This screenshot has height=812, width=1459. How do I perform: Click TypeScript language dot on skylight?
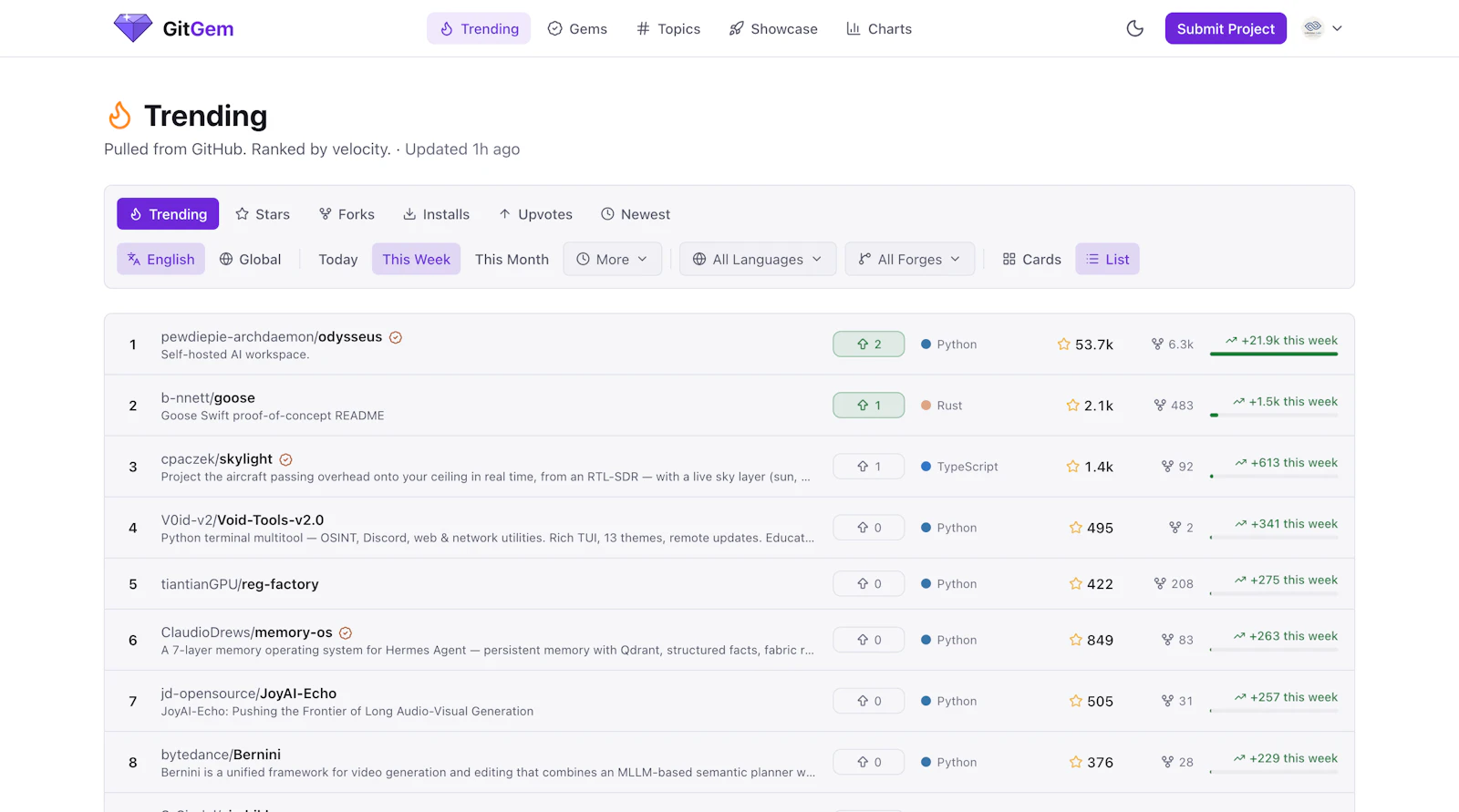point(926,466)
